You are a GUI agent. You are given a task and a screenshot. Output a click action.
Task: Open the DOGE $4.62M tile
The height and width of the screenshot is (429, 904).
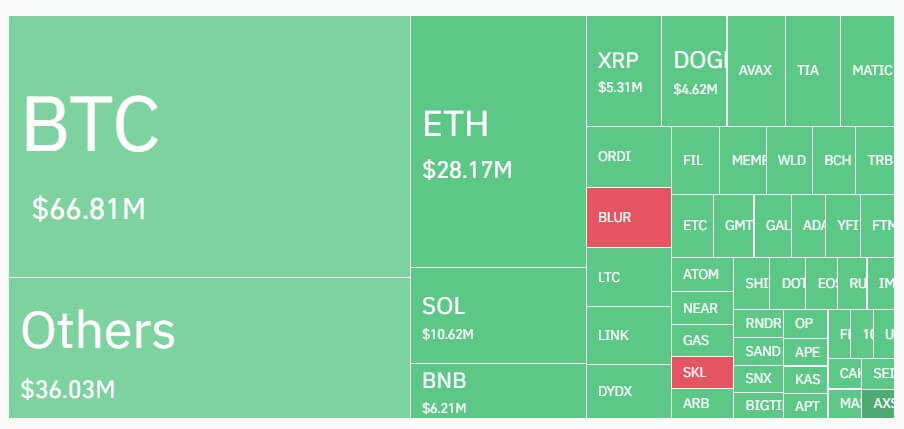tap(697, 71)
